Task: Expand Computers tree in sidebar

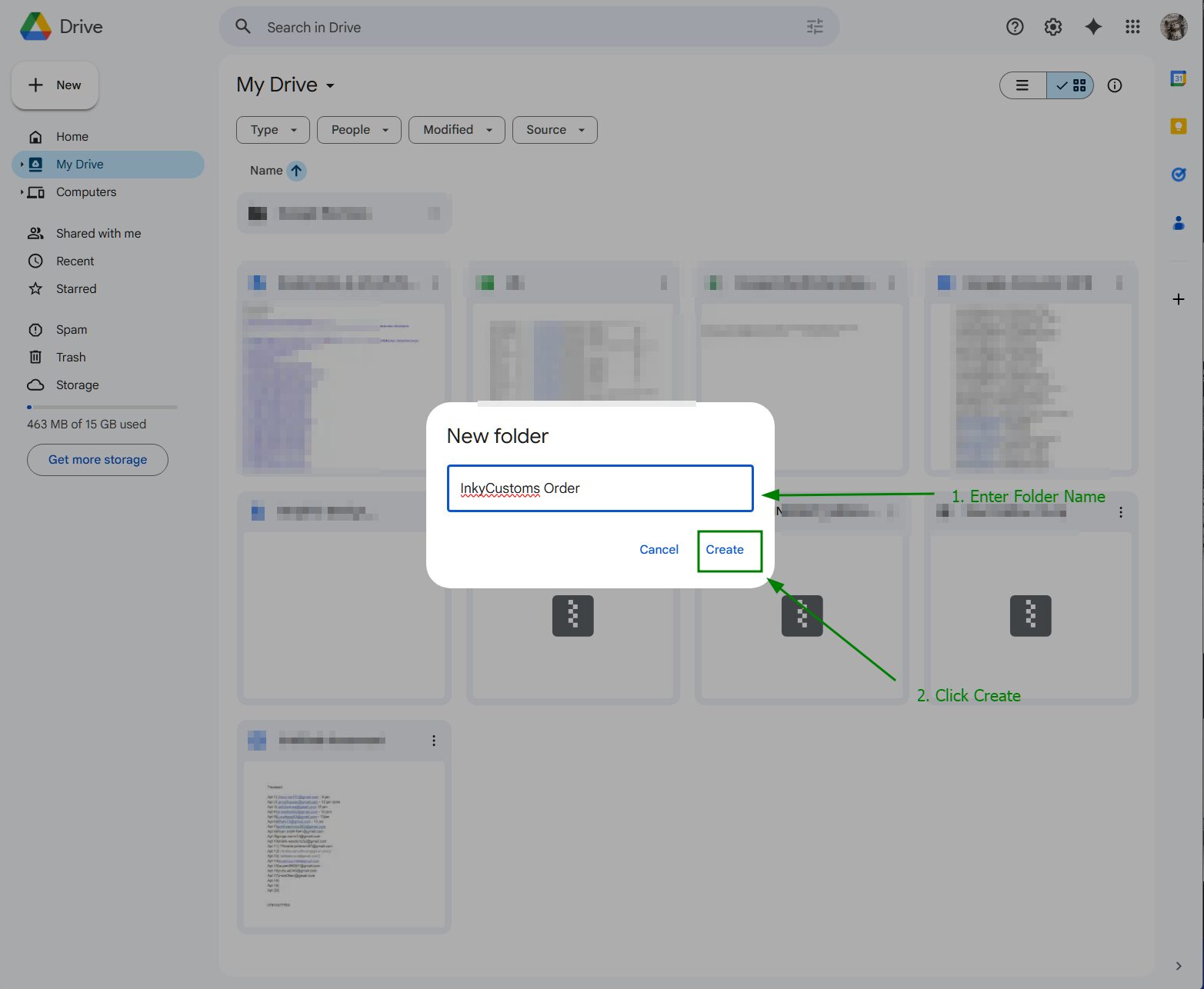Action: (22, 192)
